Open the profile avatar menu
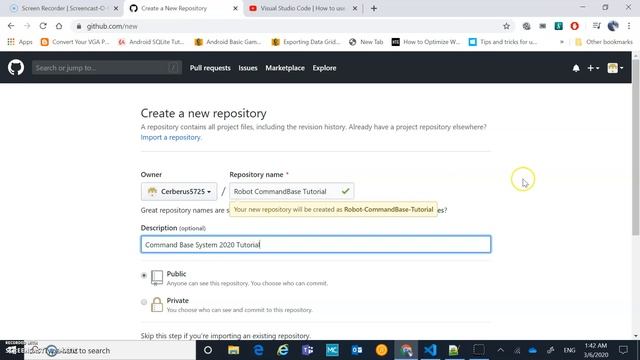640x360 pixels. (x=615, y=68)
